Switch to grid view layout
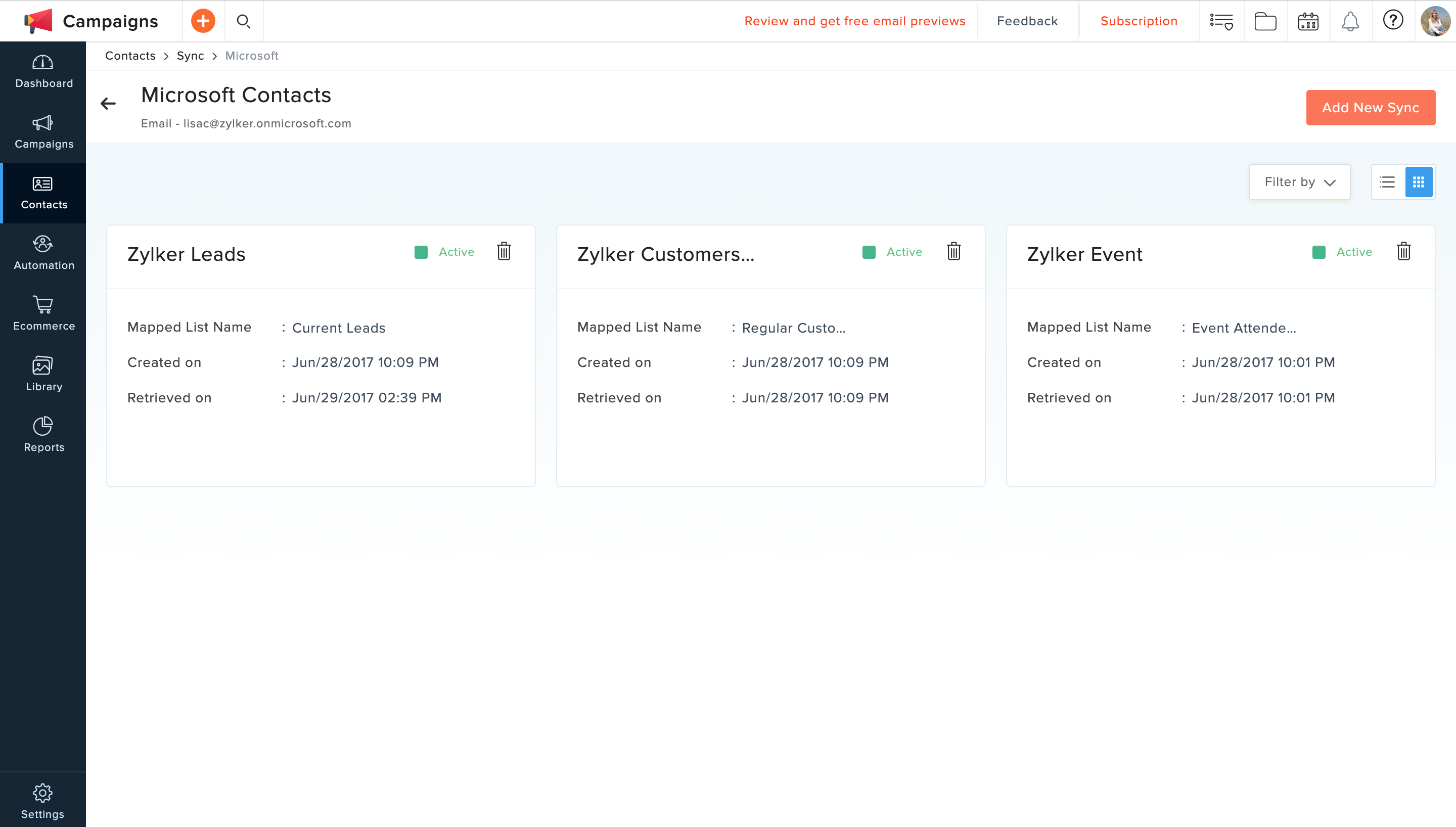The image size is (1456, 827). point(1418,182)
